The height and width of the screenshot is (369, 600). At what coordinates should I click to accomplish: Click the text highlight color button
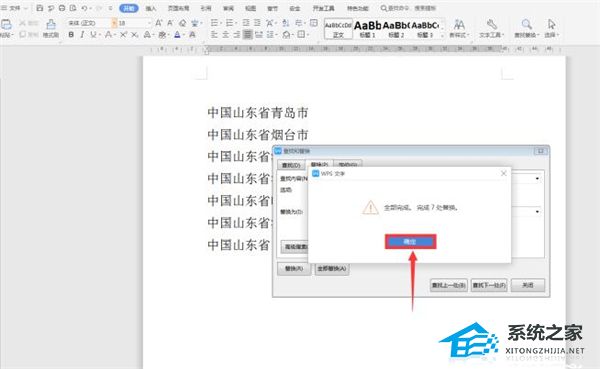pos(162,35)
